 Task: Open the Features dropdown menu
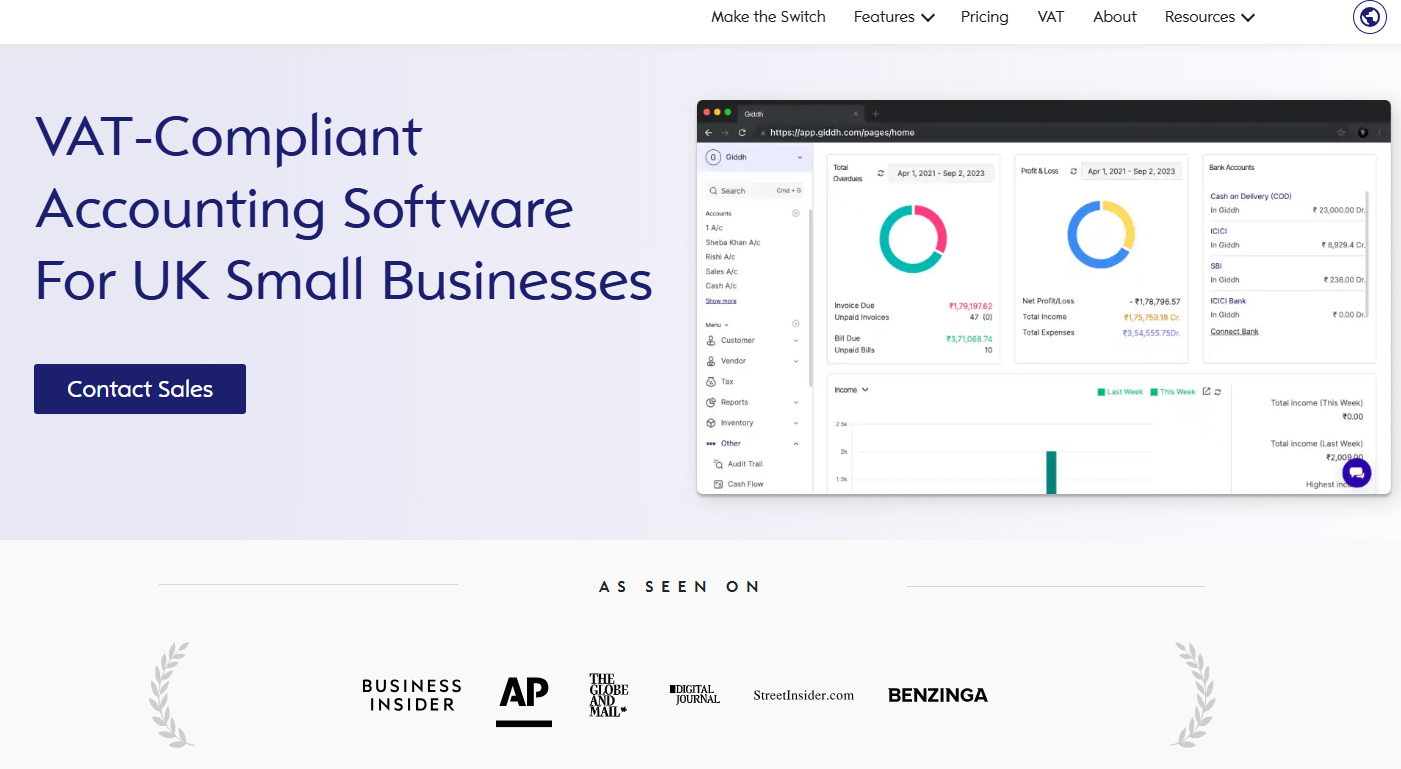pos(893,17)
